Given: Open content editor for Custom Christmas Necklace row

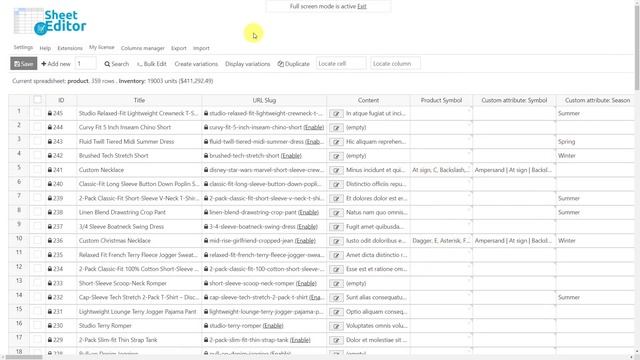Looking at the screenshot, I should (336, 241).
